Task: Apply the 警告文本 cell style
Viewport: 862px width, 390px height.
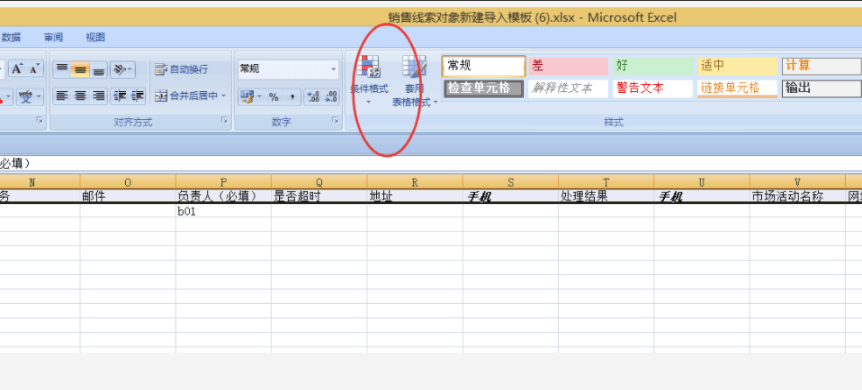Action: (x=653, y=88)
